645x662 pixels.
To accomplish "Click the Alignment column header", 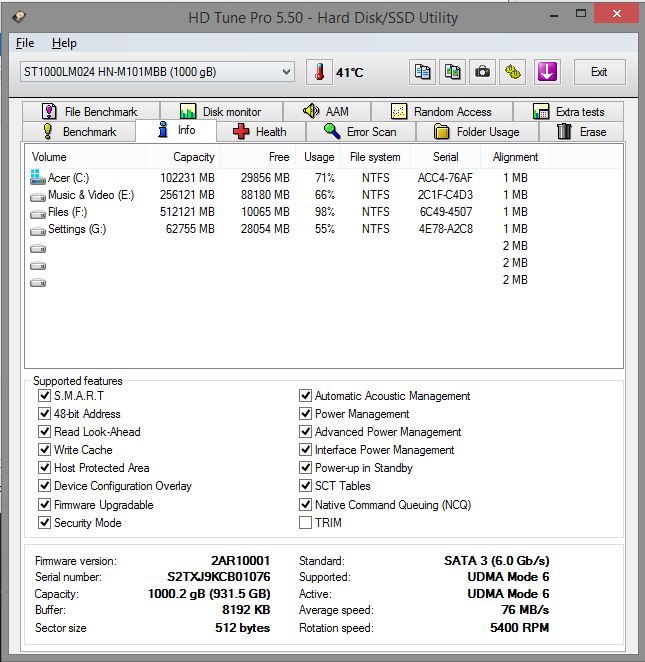I will coord(515,157).
